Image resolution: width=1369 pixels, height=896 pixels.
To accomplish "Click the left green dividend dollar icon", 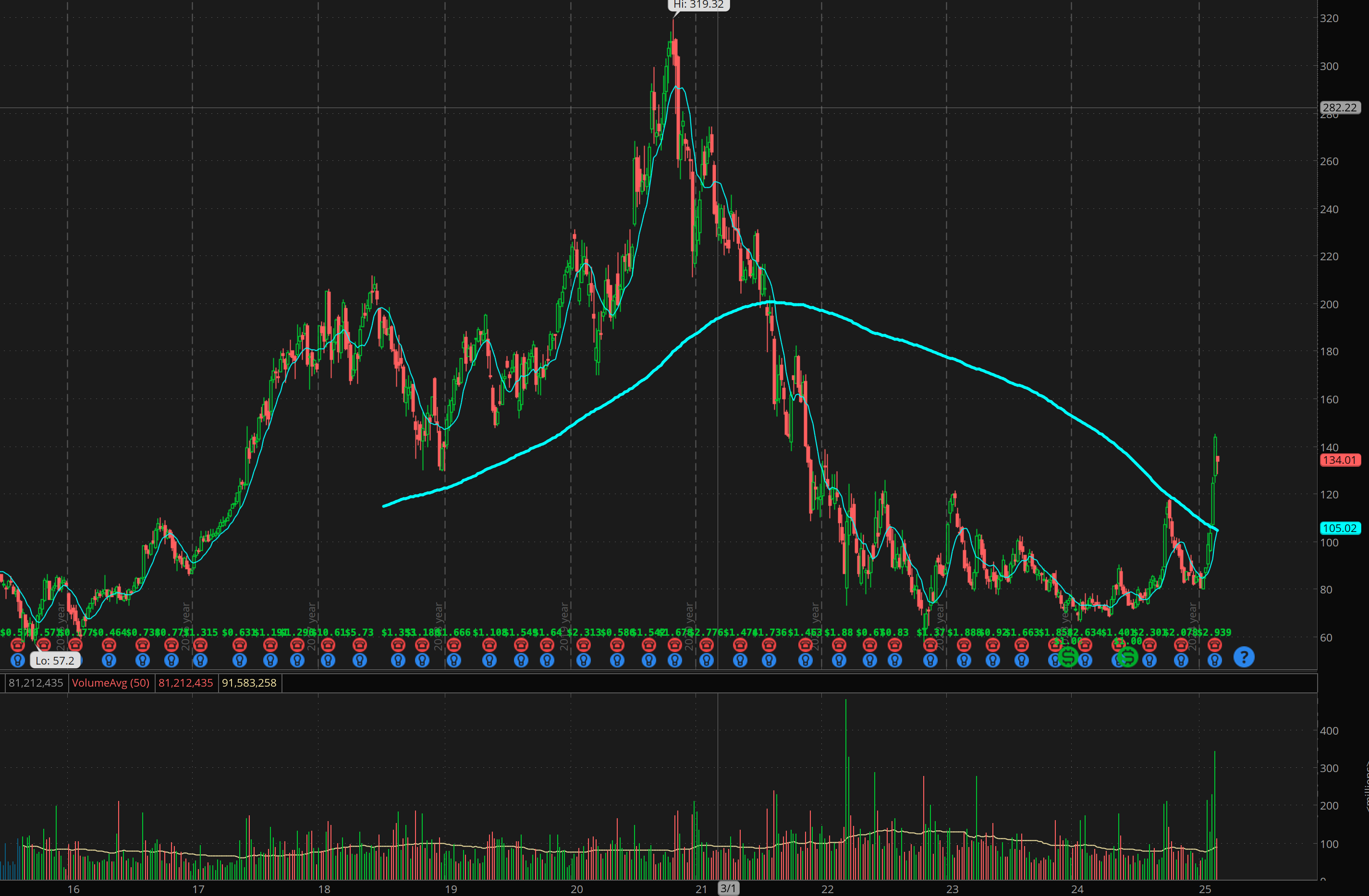I will coord(1068,657).
